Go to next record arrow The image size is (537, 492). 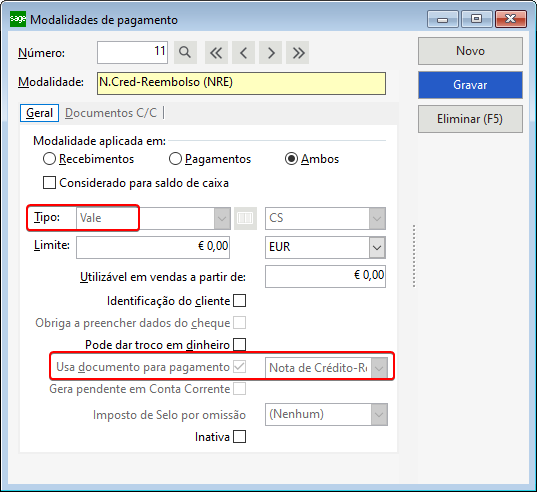point(271,52)
